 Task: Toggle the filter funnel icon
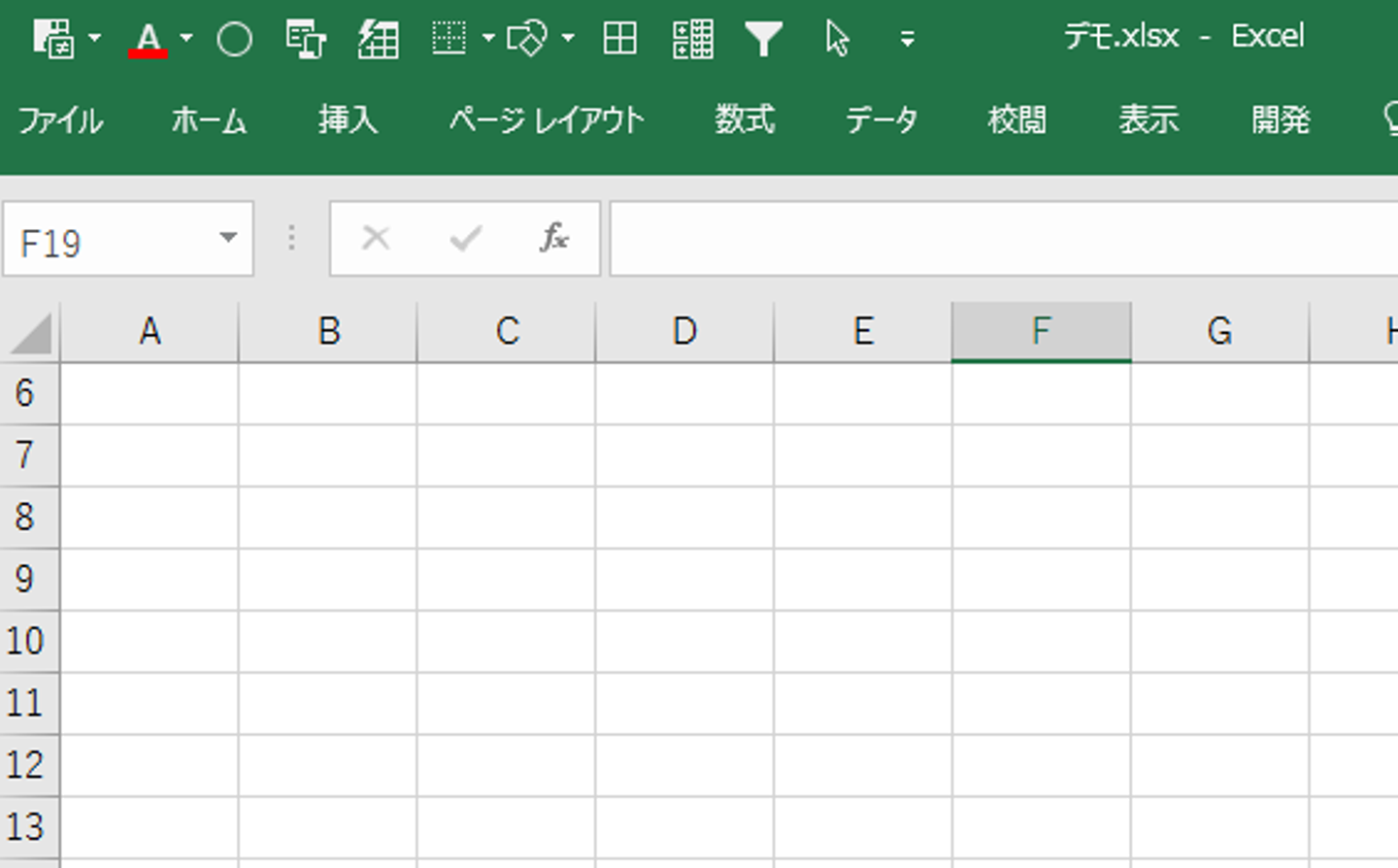[x=763, y=39]
